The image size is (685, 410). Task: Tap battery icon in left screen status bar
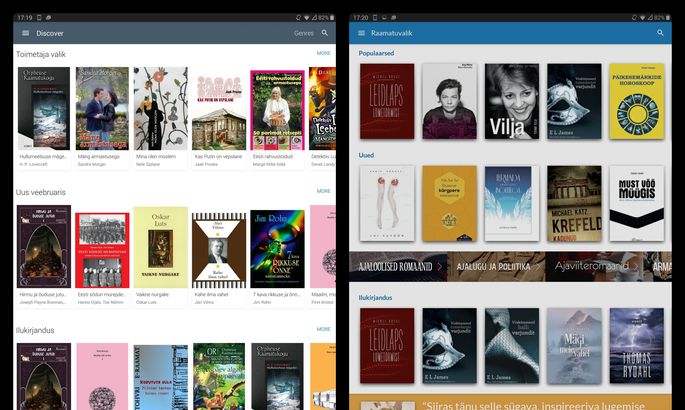332,17
